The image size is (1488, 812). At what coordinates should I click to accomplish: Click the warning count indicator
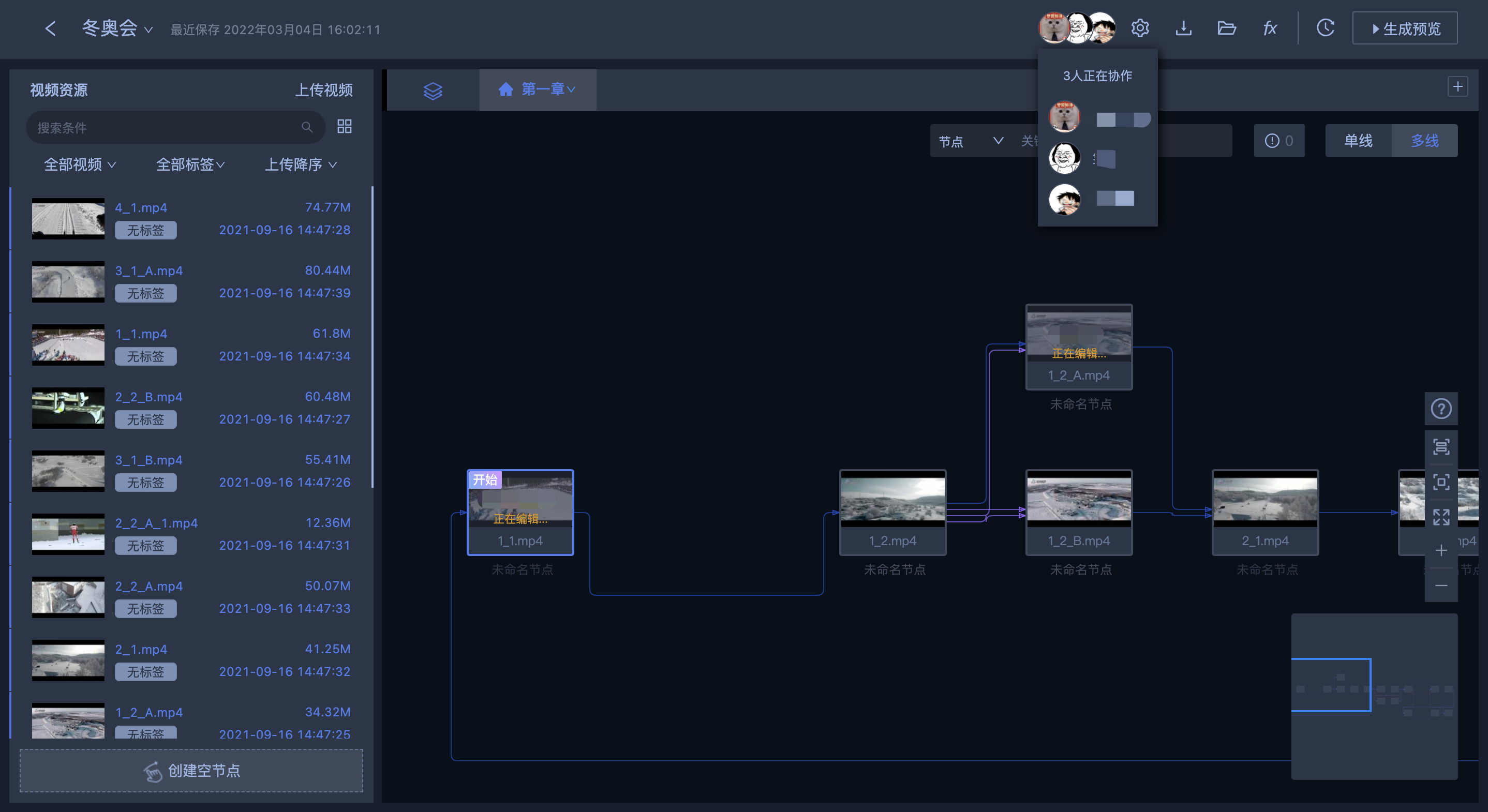1279,140
